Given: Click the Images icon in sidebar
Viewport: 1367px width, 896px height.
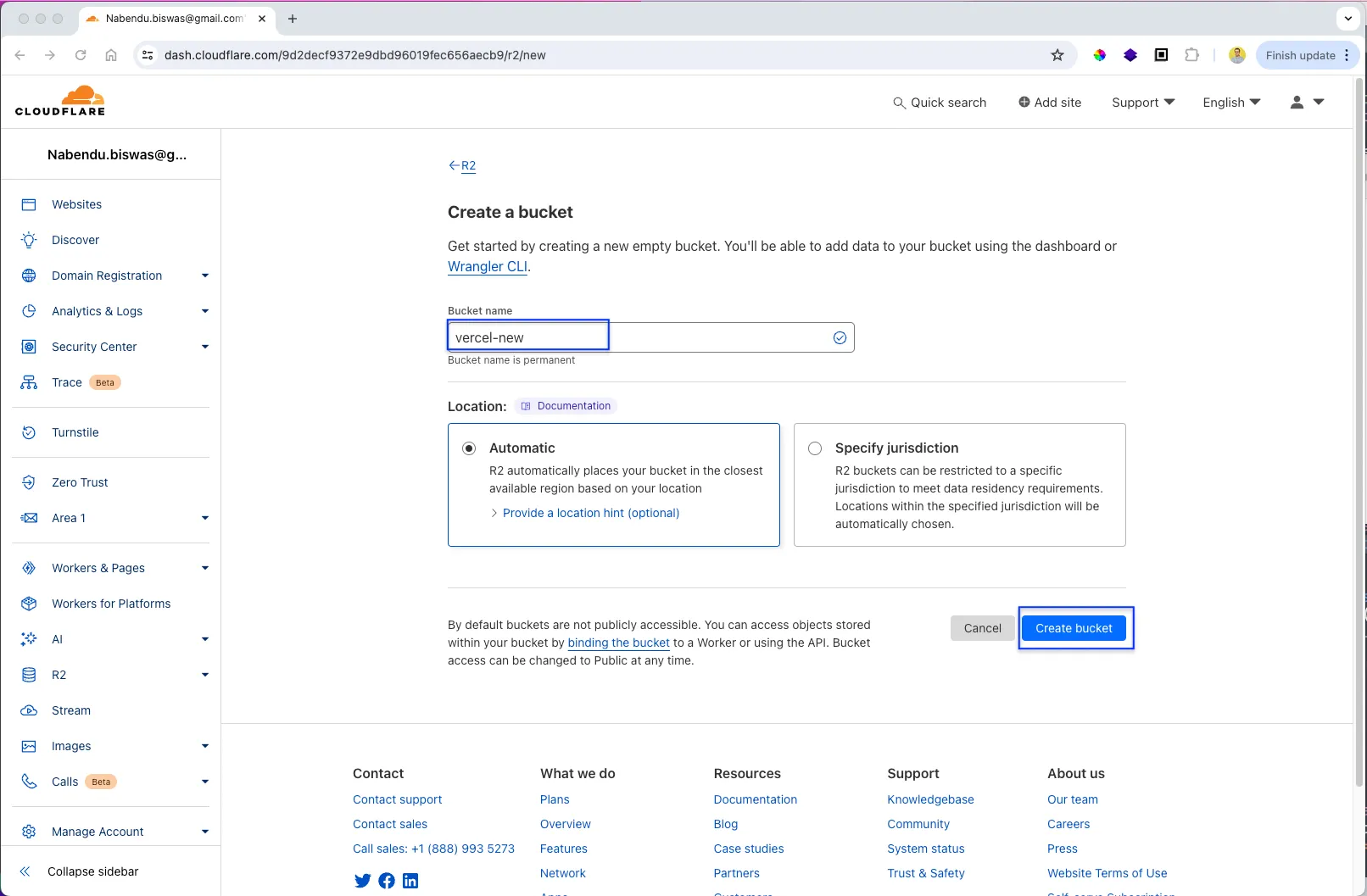Looking at the screenshot, I should tap(29, 746).
